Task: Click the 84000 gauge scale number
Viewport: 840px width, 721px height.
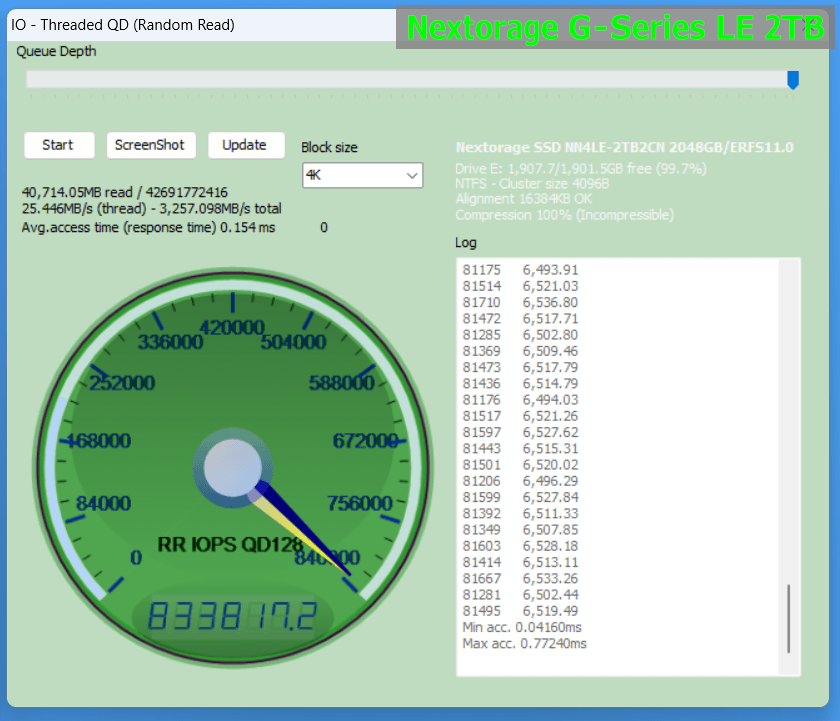Action: tap(103, 504)
